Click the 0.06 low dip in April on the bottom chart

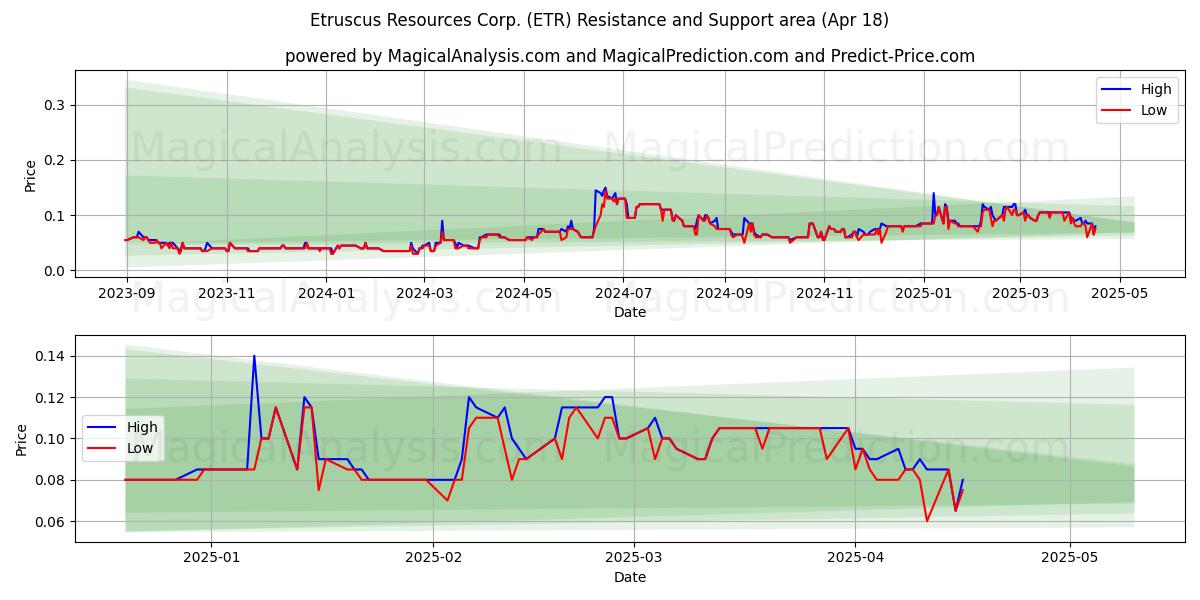(927, 520)
